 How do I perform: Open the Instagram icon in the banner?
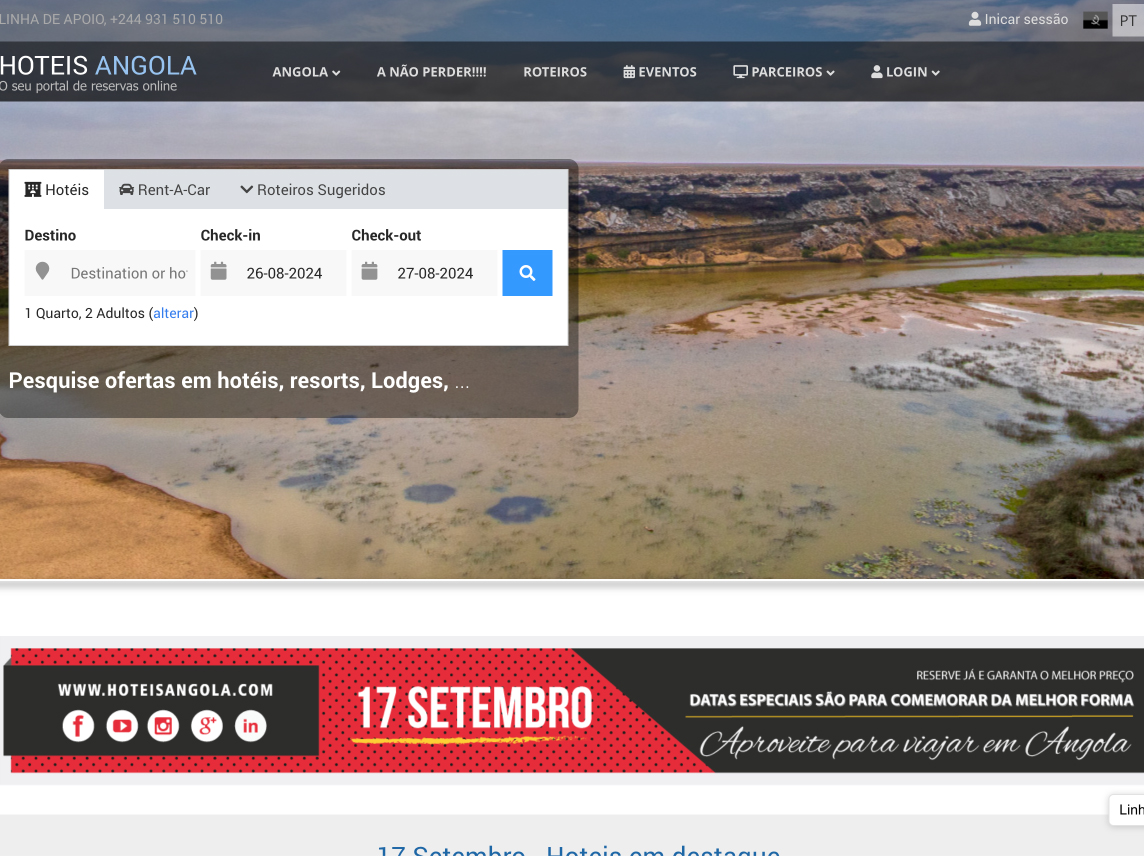163,726
